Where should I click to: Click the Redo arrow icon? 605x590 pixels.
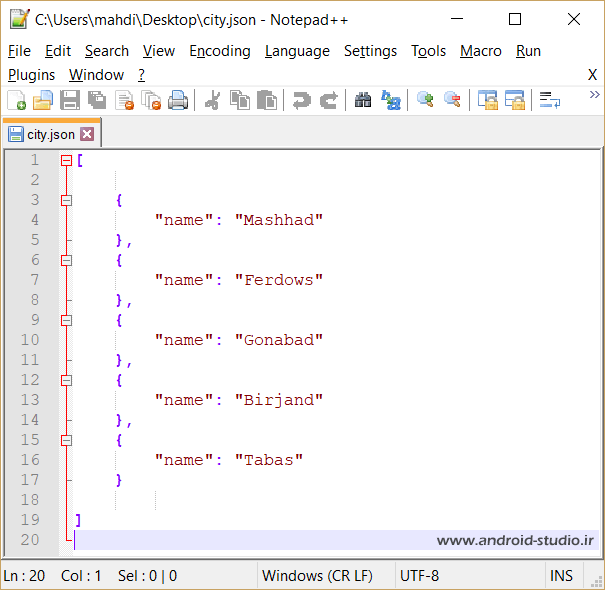[x=329, y=100]
